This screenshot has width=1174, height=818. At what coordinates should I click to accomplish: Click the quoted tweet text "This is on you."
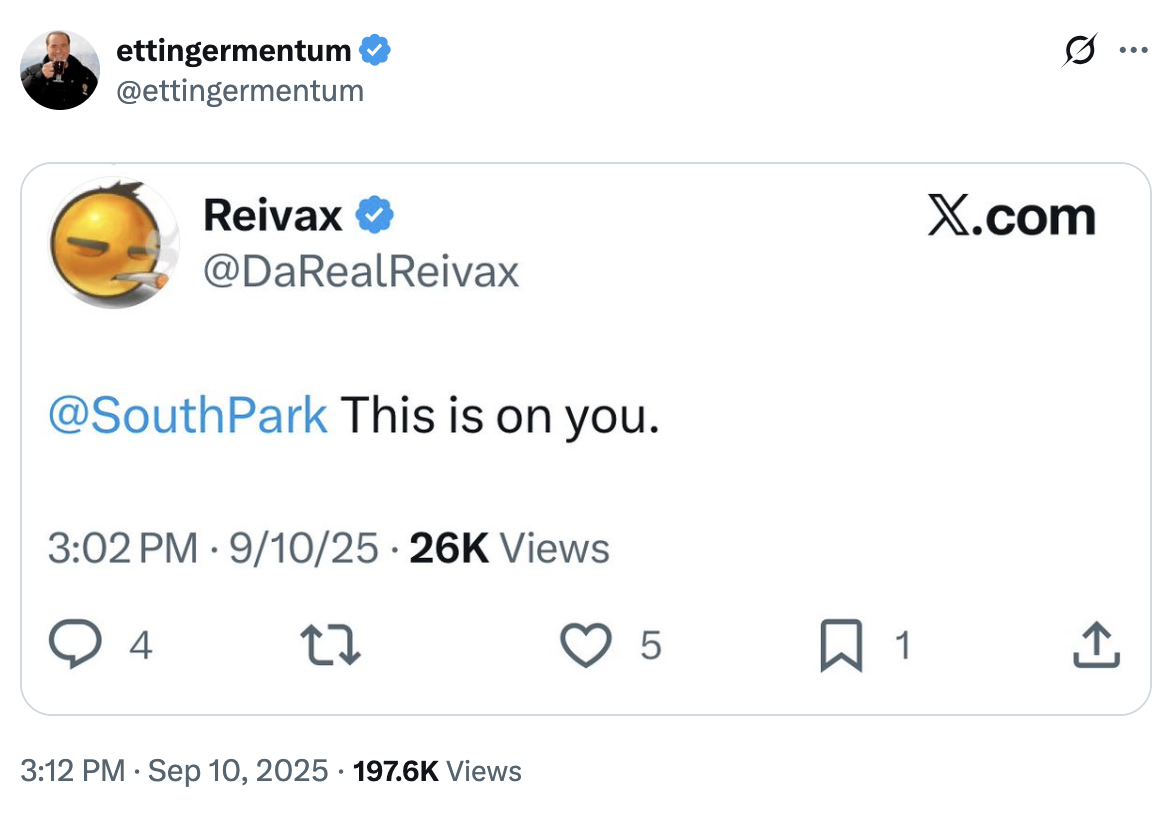click(x=500, y=415)
